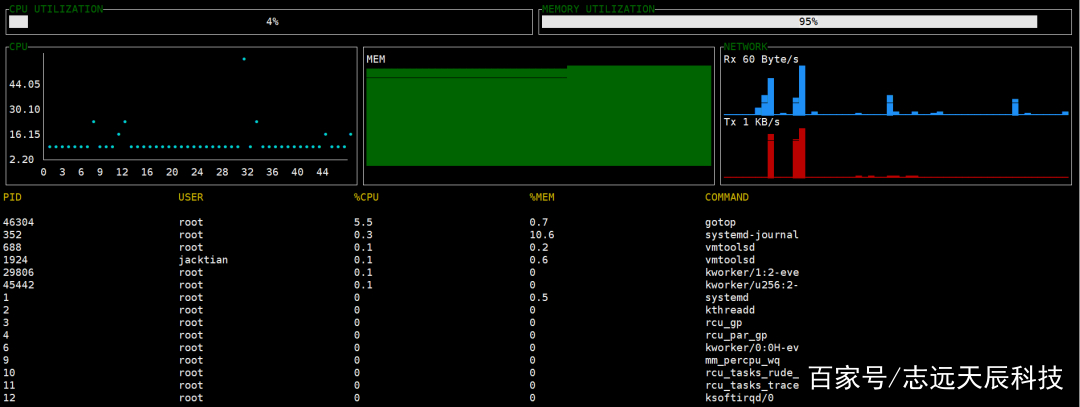
Task: Select the rcu_tasks_rude_ command entry
Action: pos(751,373)
